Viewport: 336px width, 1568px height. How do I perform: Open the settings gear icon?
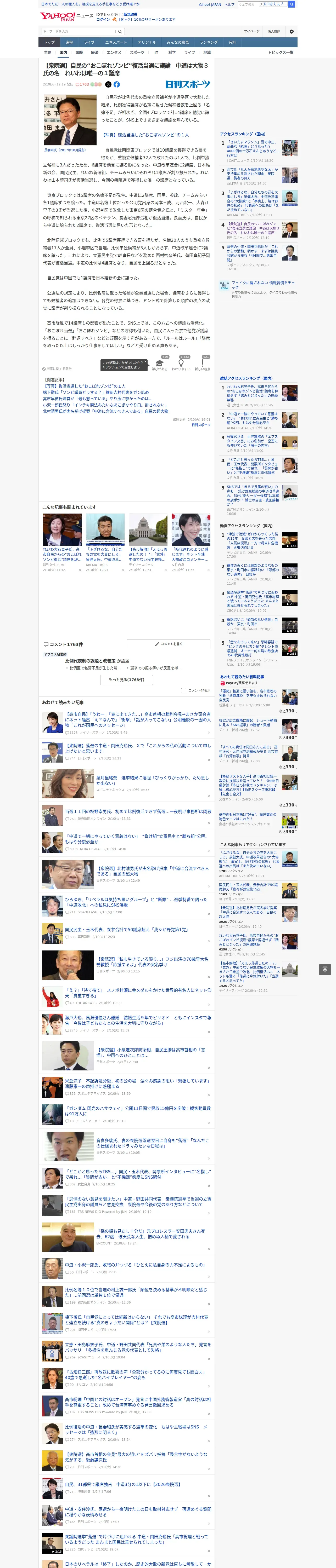[x=292, y=32]
